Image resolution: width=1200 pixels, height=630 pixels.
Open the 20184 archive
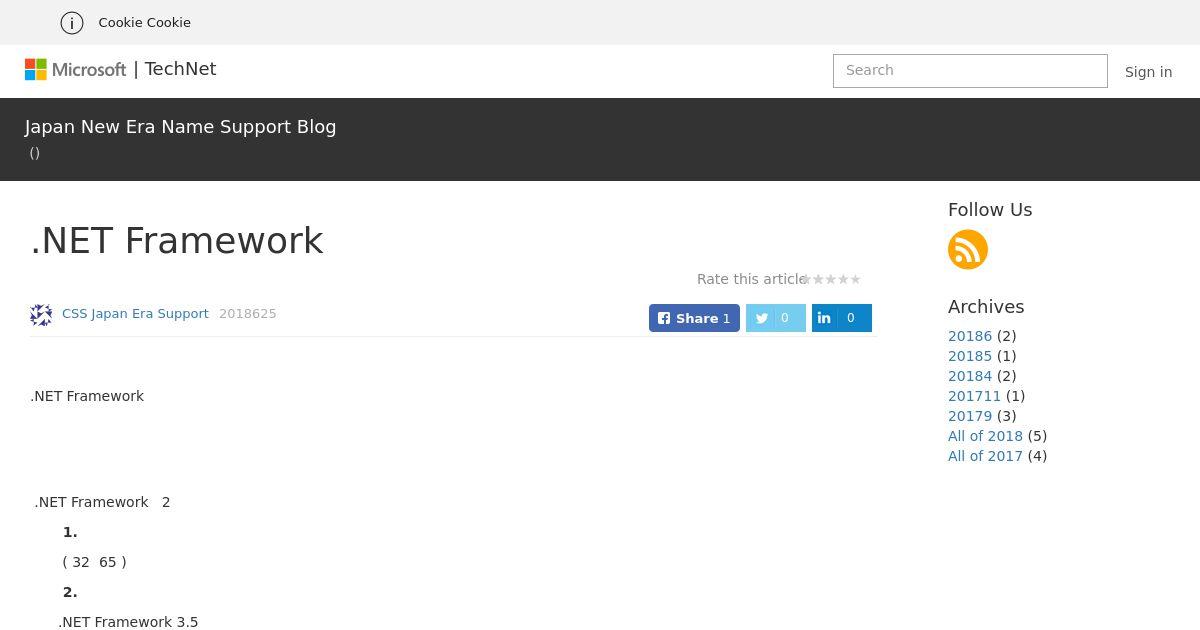(x=970, y=376)
